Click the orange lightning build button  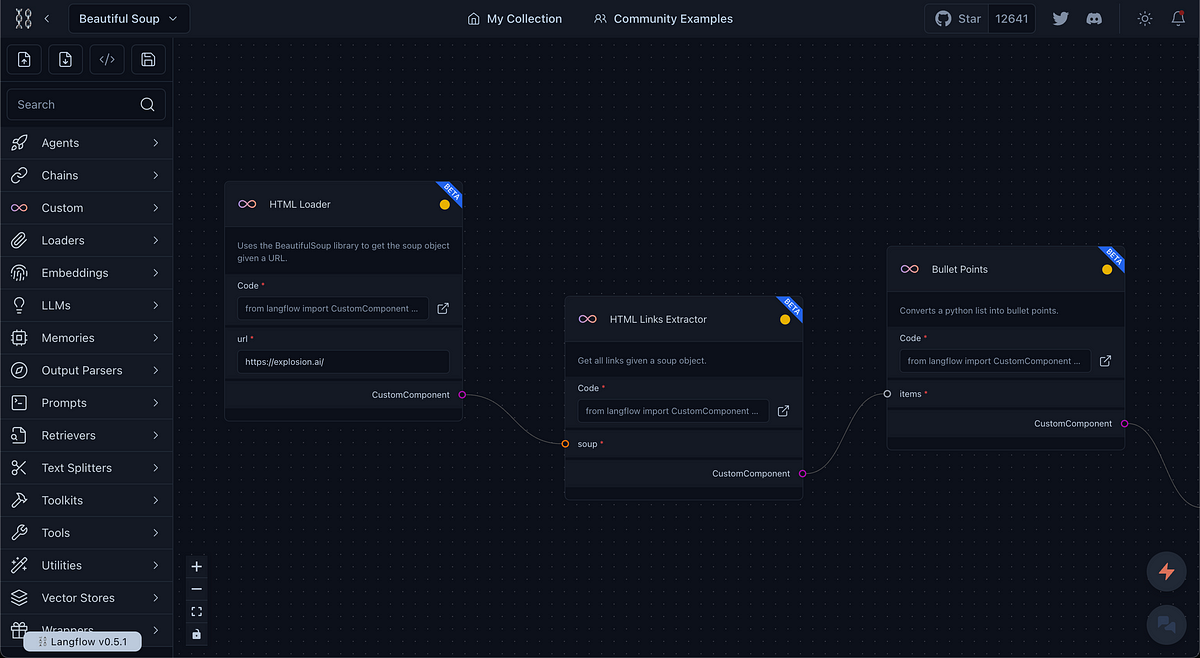tap(1165, 572)
